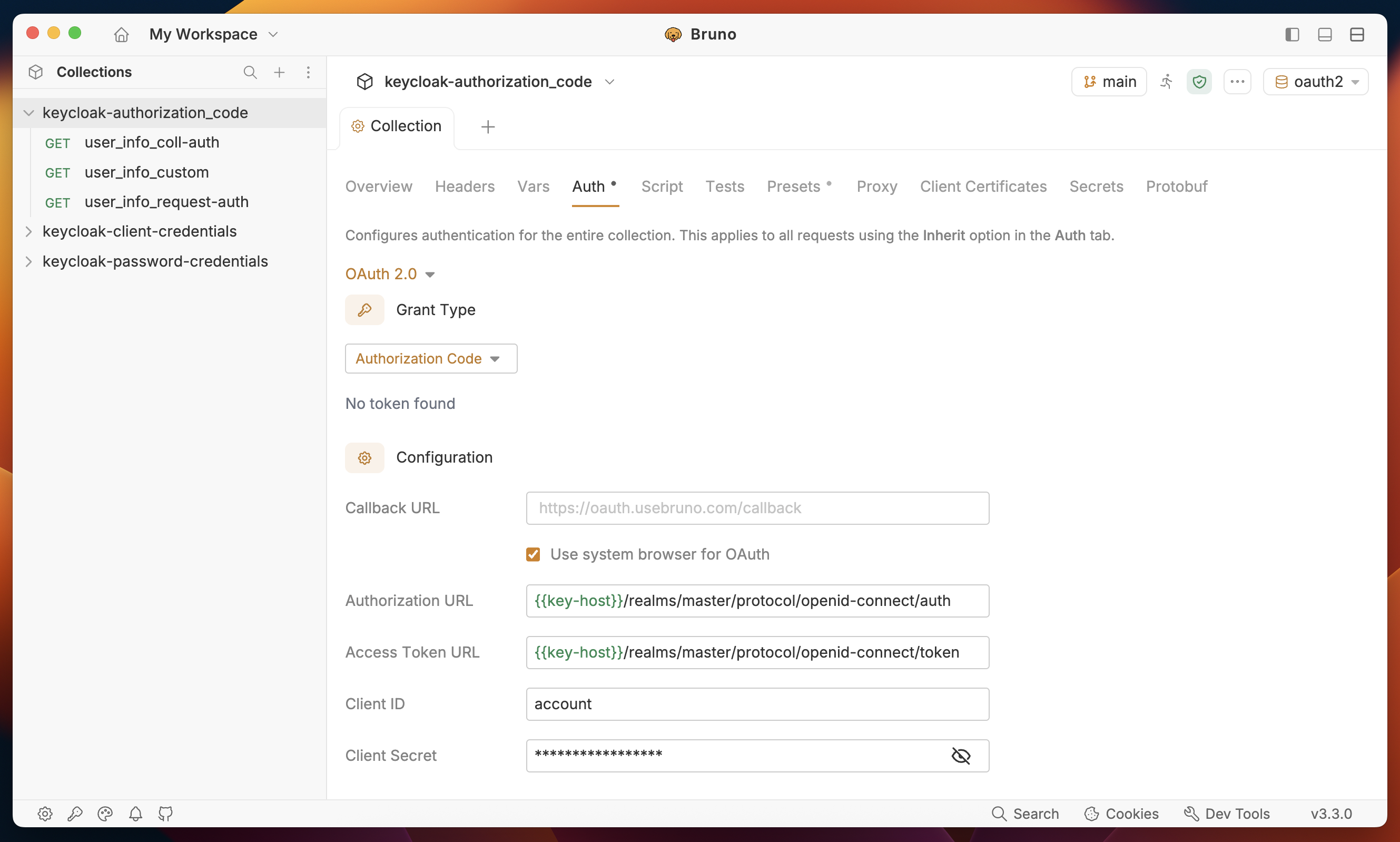Switch to Script tab
This screenshot has height=842, width=1400.
[662, 187]
